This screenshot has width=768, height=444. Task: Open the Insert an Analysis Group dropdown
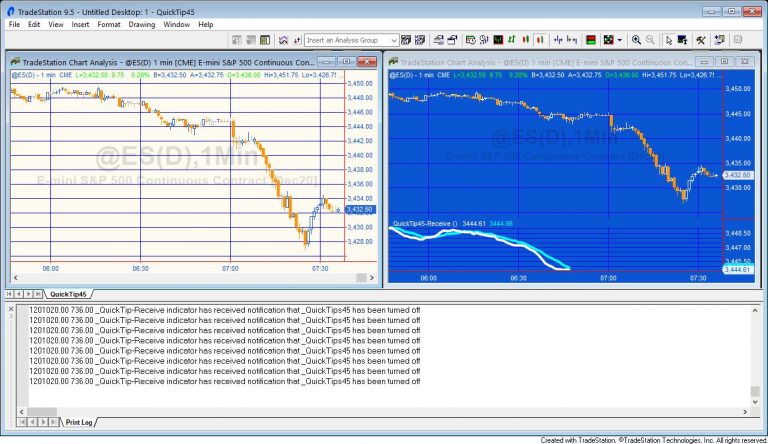[x=393, y=40]
